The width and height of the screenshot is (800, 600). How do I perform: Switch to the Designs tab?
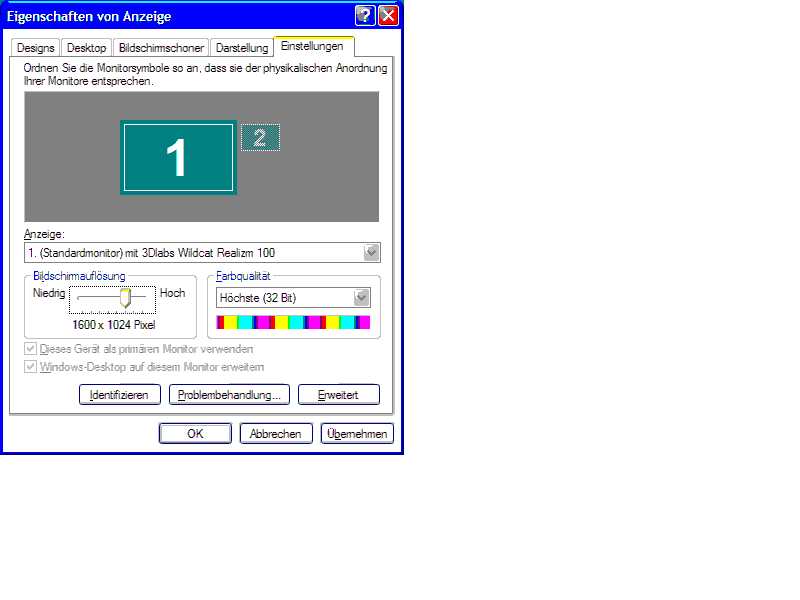(35, 48)
